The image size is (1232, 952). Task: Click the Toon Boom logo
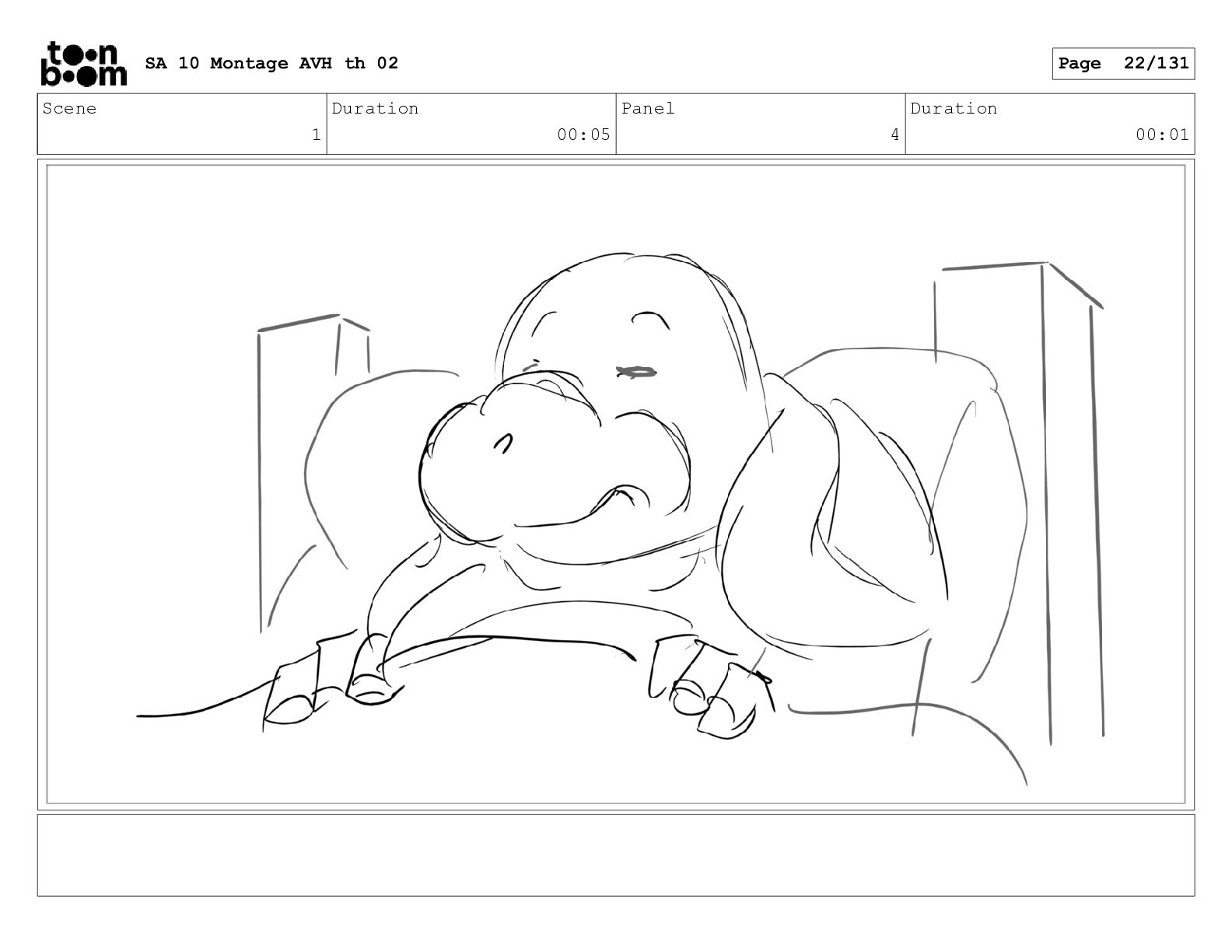[83, 63]
